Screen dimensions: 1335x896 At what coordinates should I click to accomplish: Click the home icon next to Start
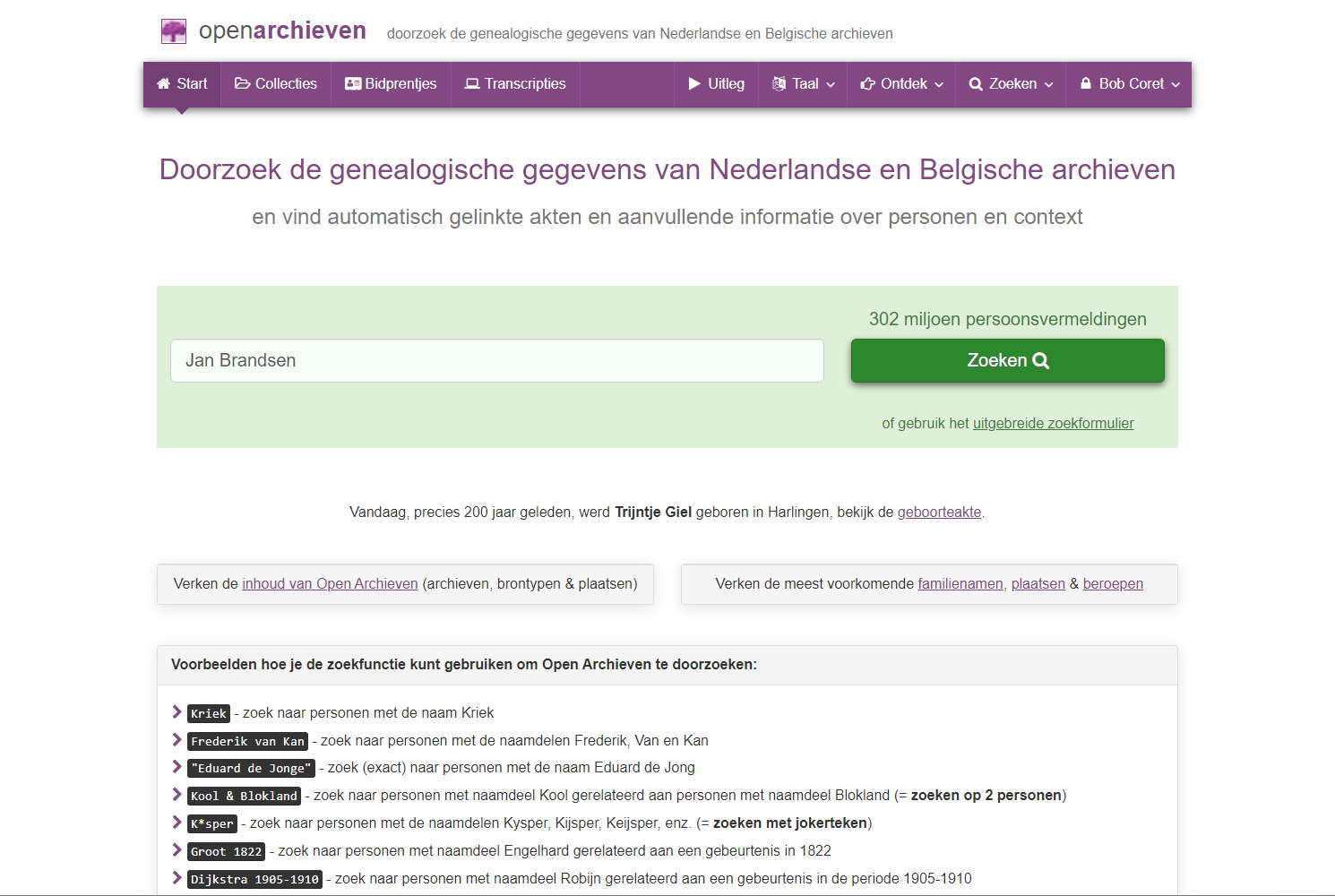click(163, 84)
